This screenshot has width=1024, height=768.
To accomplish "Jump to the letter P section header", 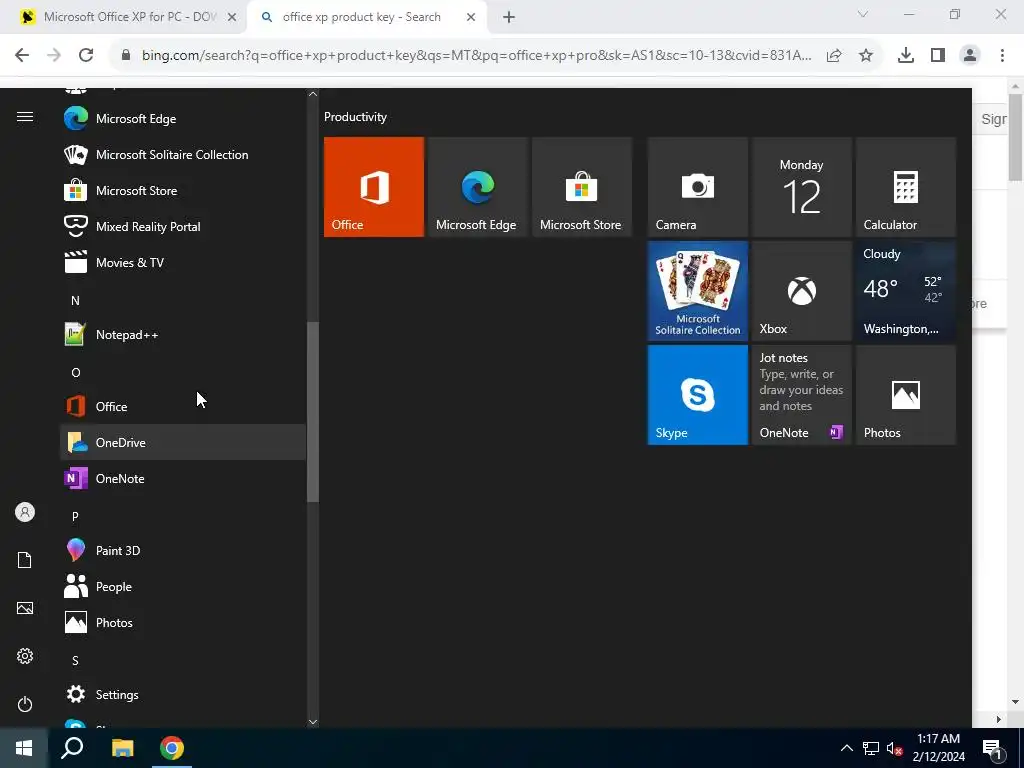I will point(75,516).
